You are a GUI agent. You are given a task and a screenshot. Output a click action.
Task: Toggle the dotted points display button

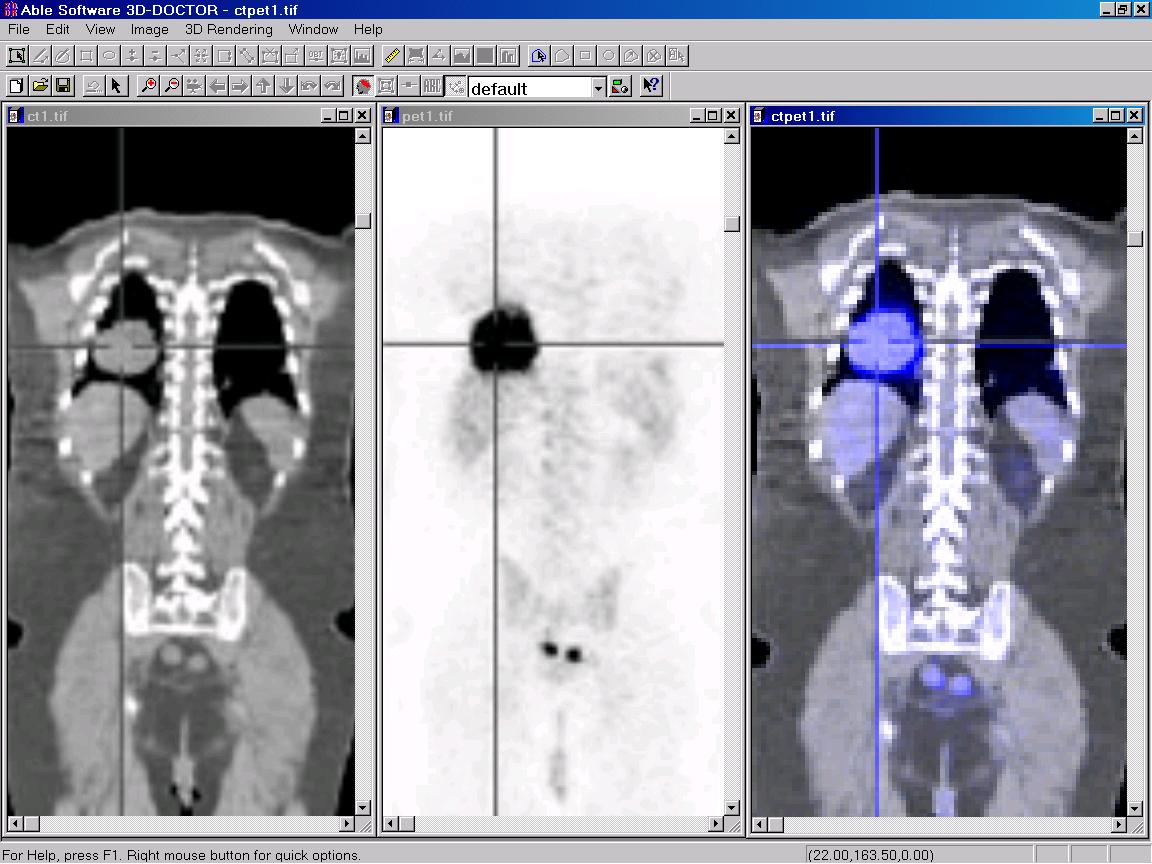[x=456, y=86]
